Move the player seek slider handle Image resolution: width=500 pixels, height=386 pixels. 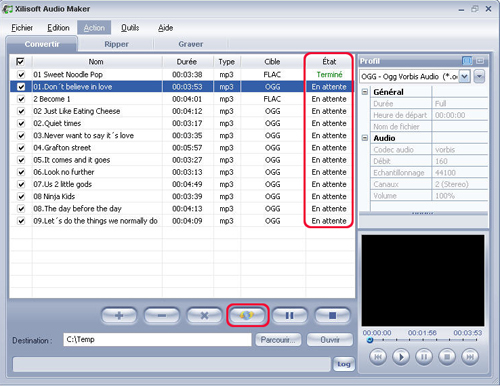coord(369,340)
